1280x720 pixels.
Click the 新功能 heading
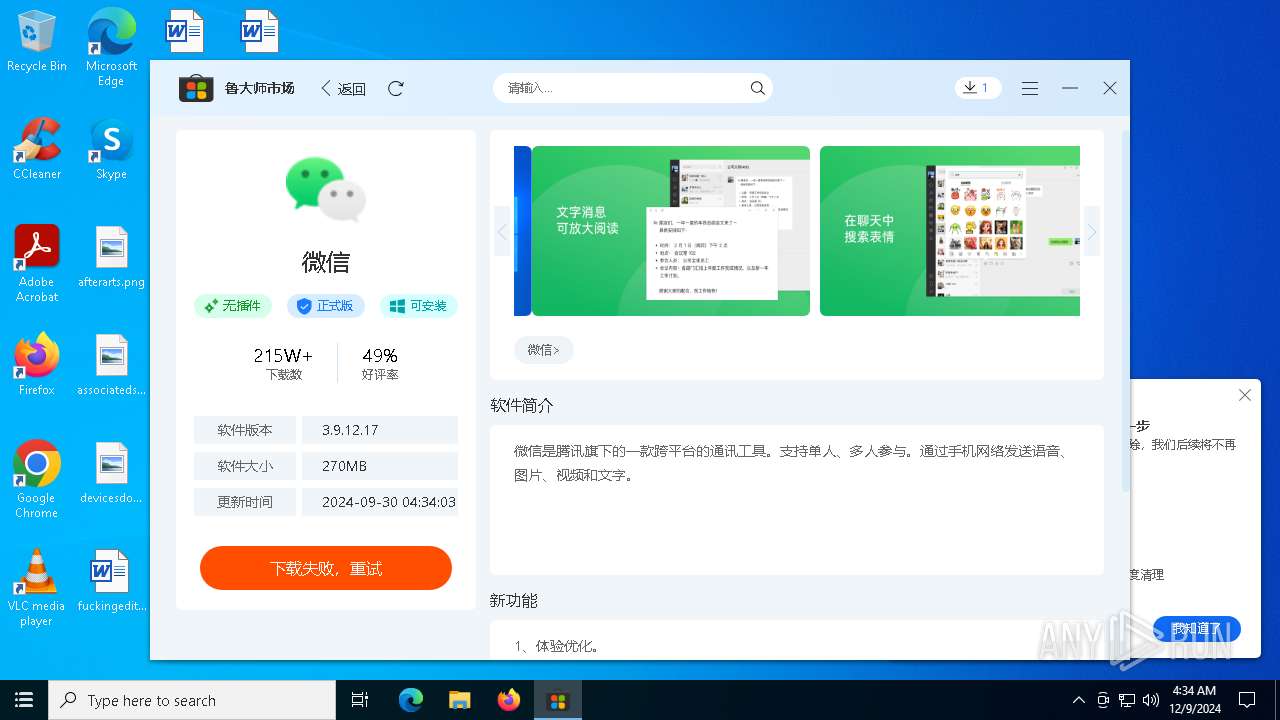pyautogui.click(x=513, y=600)
